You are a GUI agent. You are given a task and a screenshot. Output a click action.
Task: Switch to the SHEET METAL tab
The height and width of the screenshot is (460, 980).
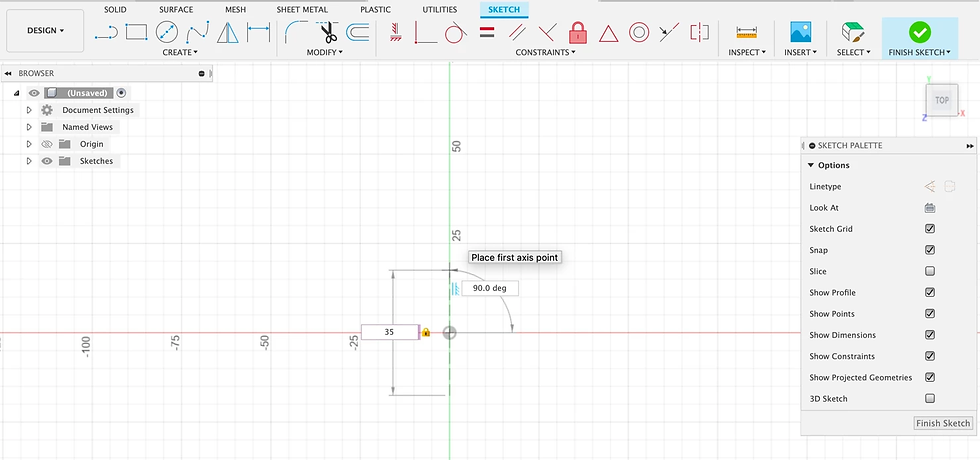tap(303, 9)
